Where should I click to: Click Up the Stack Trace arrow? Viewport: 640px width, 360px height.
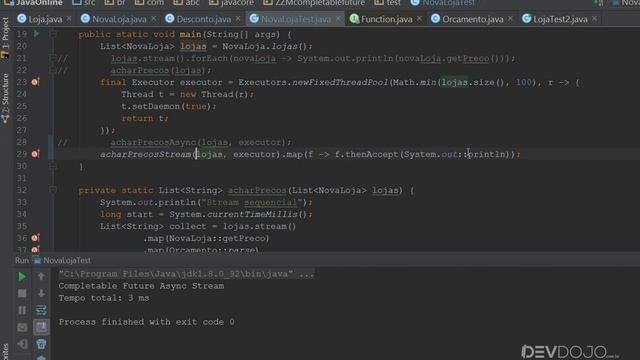coord(41,277)
